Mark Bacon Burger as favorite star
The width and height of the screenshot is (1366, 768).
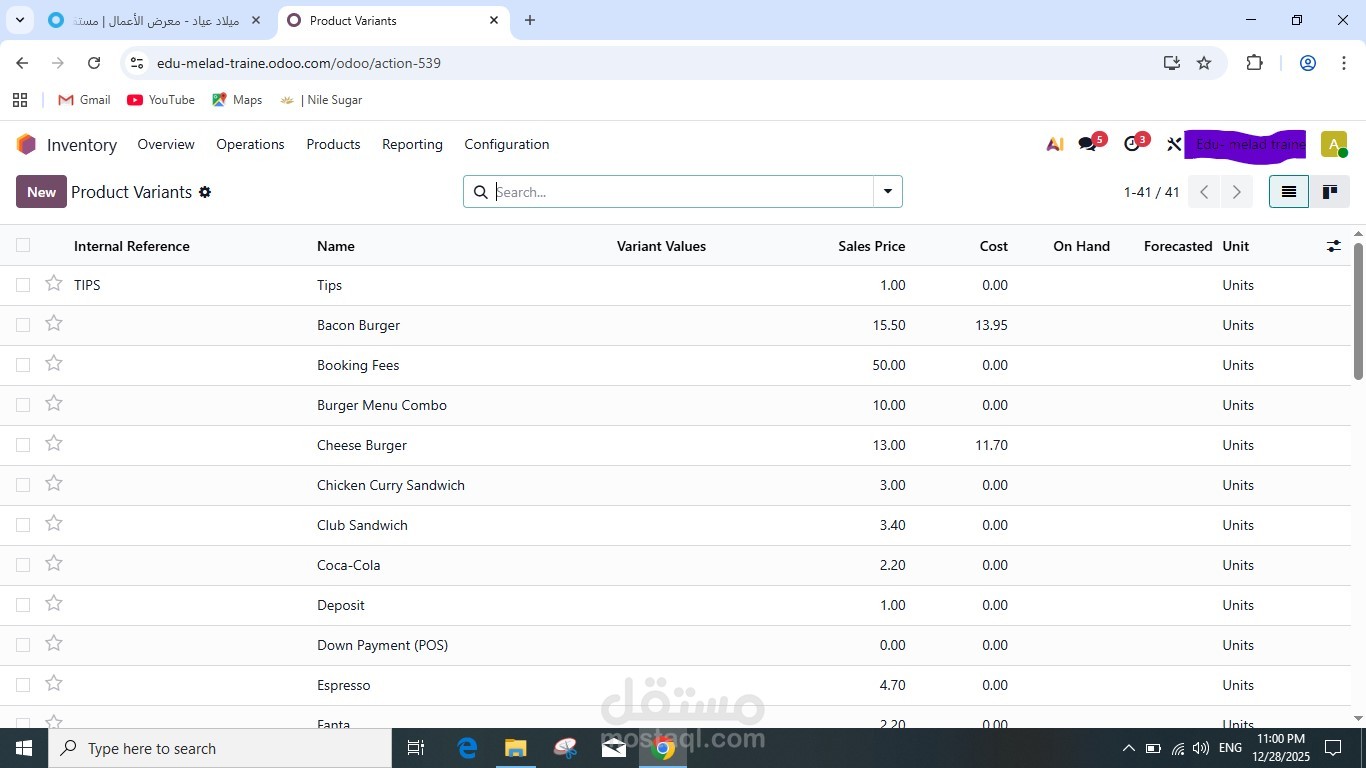coord(54,324)
